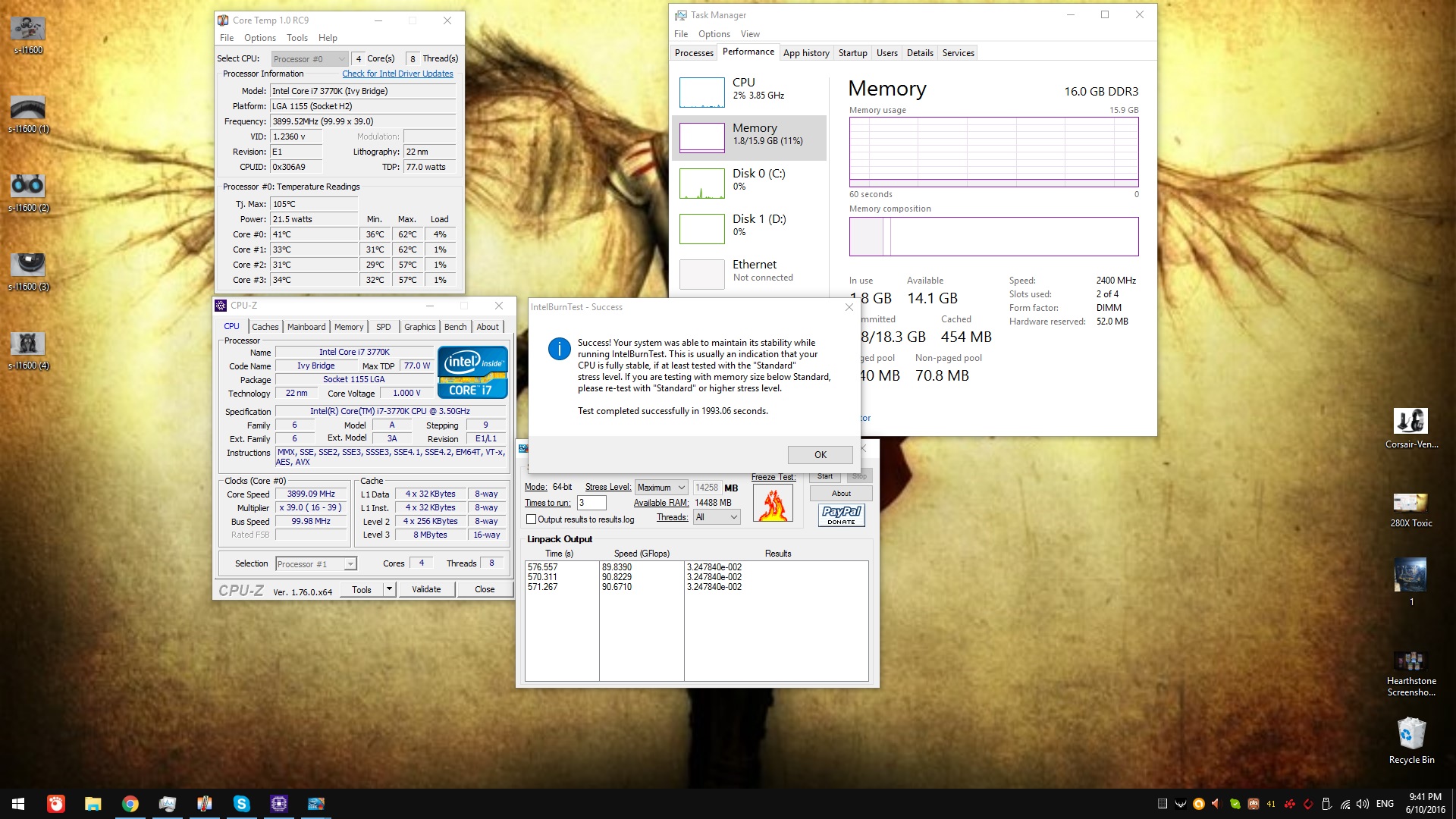The image size is (1456, 819).
Task: Open the Select CPU dropdown in Core Temp
Action: pyautogui.click(x=309, y=58)
